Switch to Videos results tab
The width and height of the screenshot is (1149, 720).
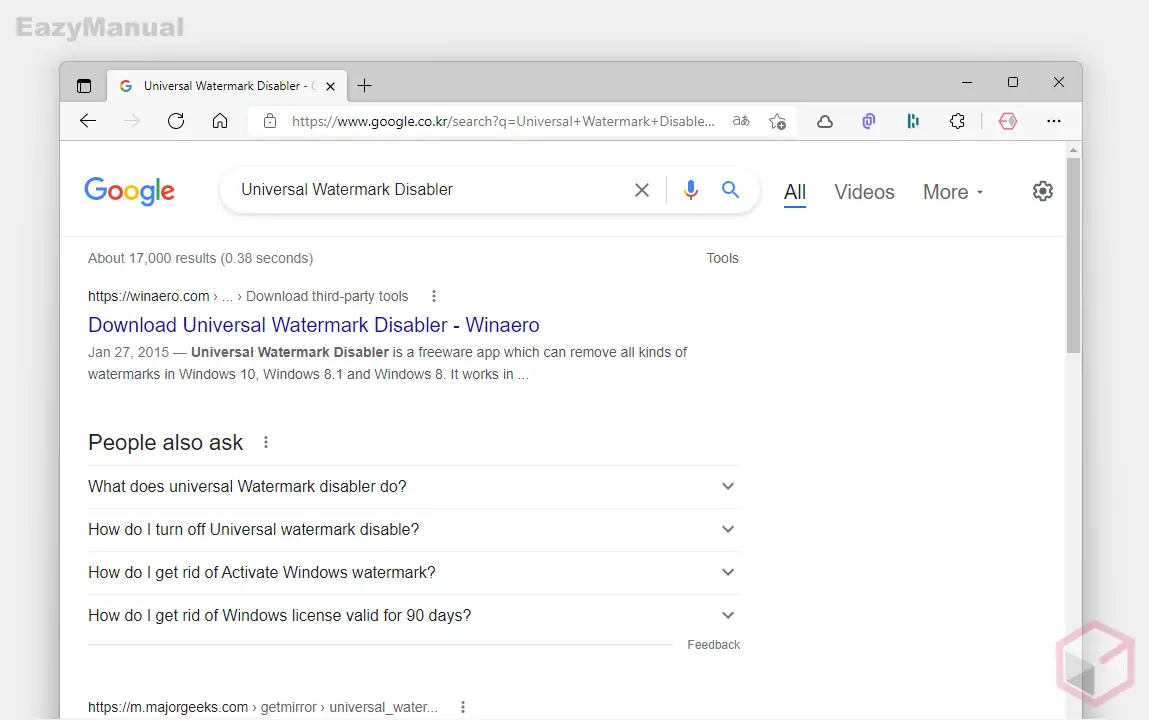pos(865,192)
